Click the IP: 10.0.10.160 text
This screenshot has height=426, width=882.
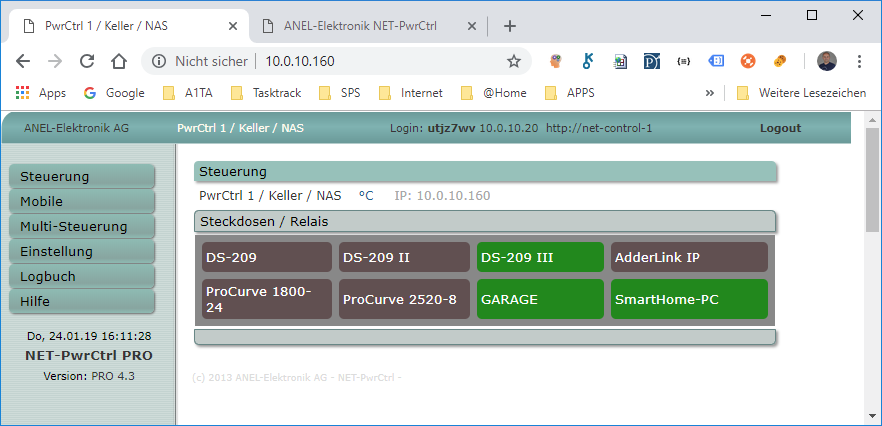tap(442, 196)
